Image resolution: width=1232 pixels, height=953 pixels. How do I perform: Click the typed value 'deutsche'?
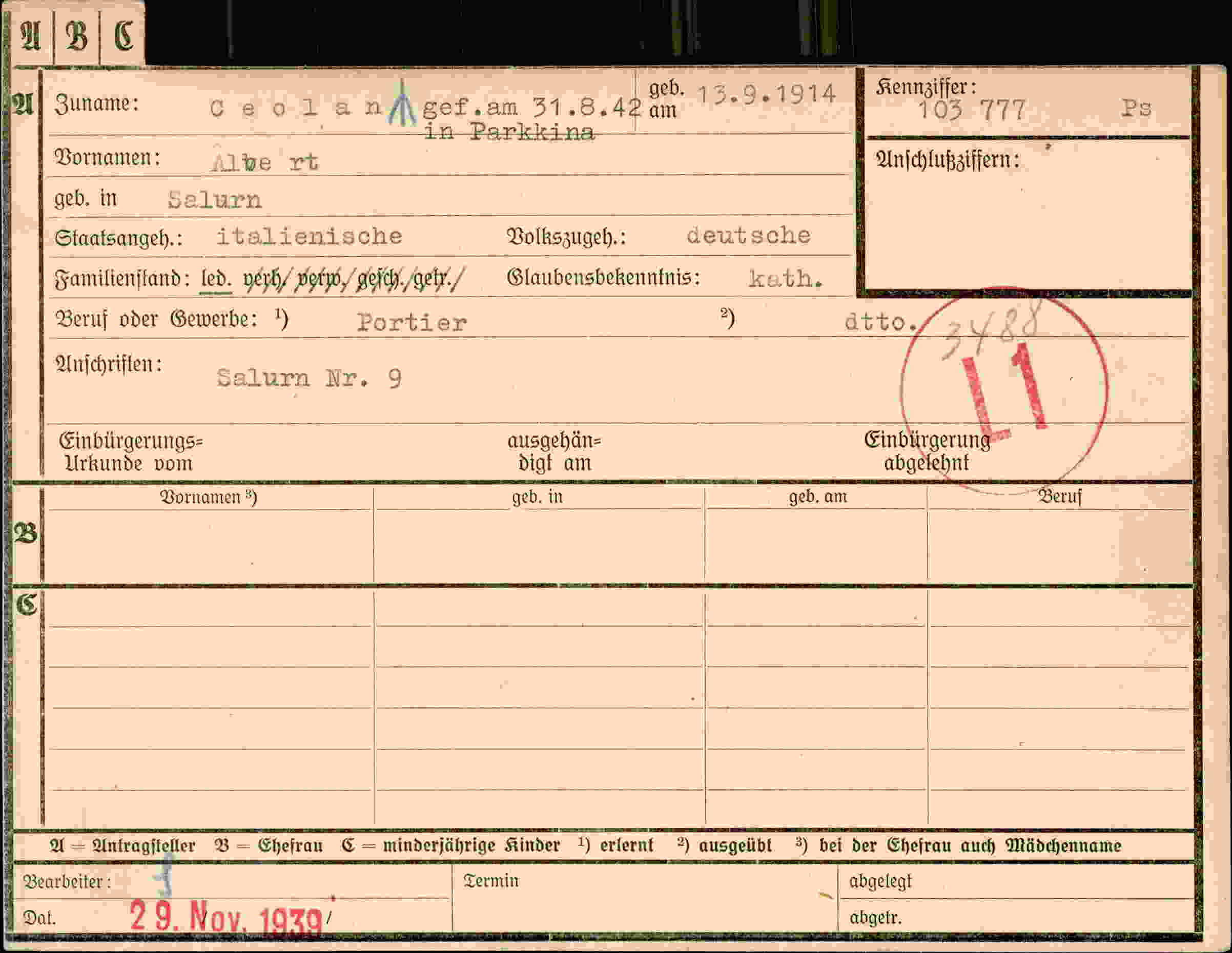[x=749, y=235]
